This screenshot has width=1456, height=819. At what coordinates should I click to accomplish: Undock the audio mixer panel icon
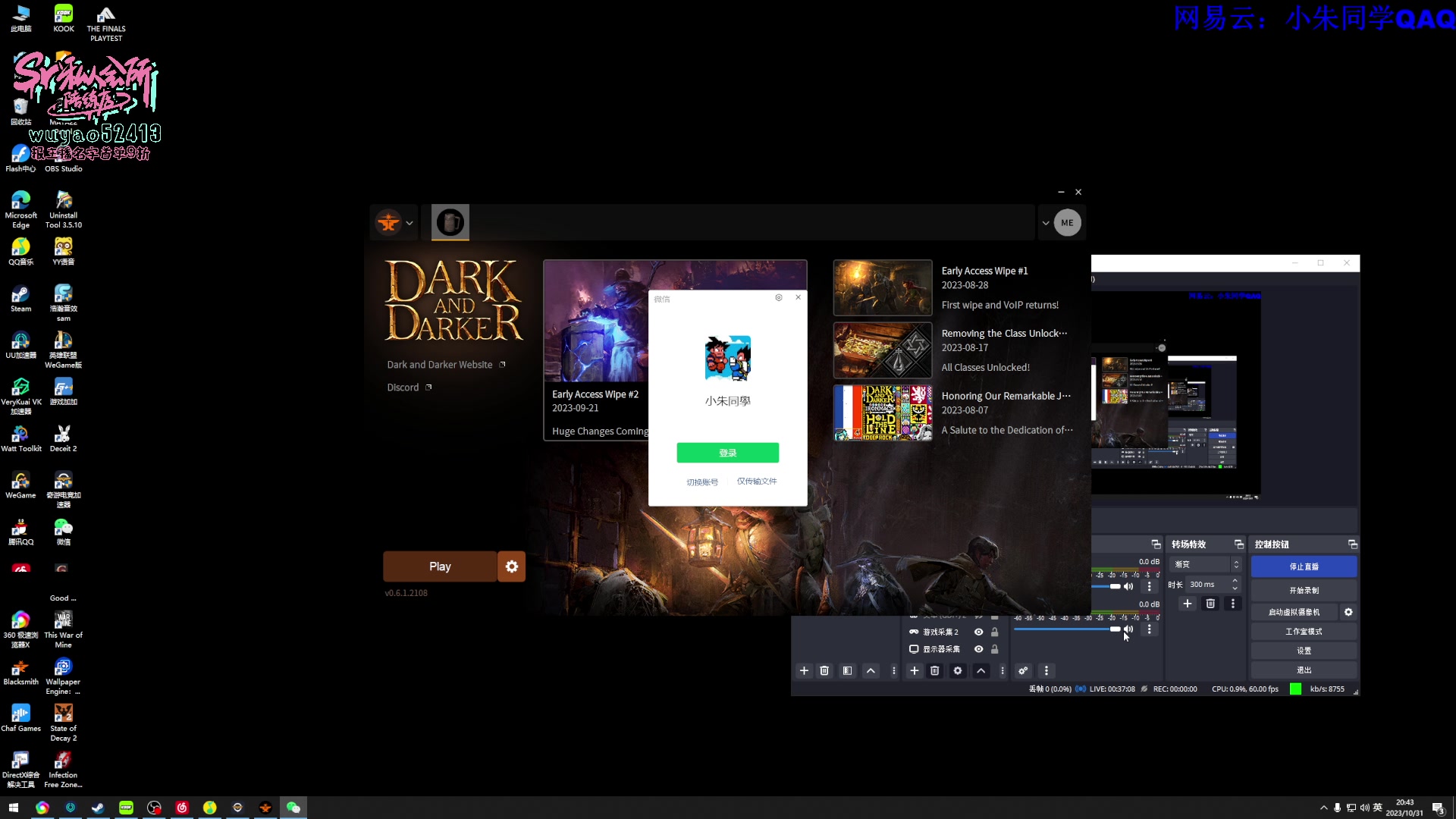(x=1156, y=544)
